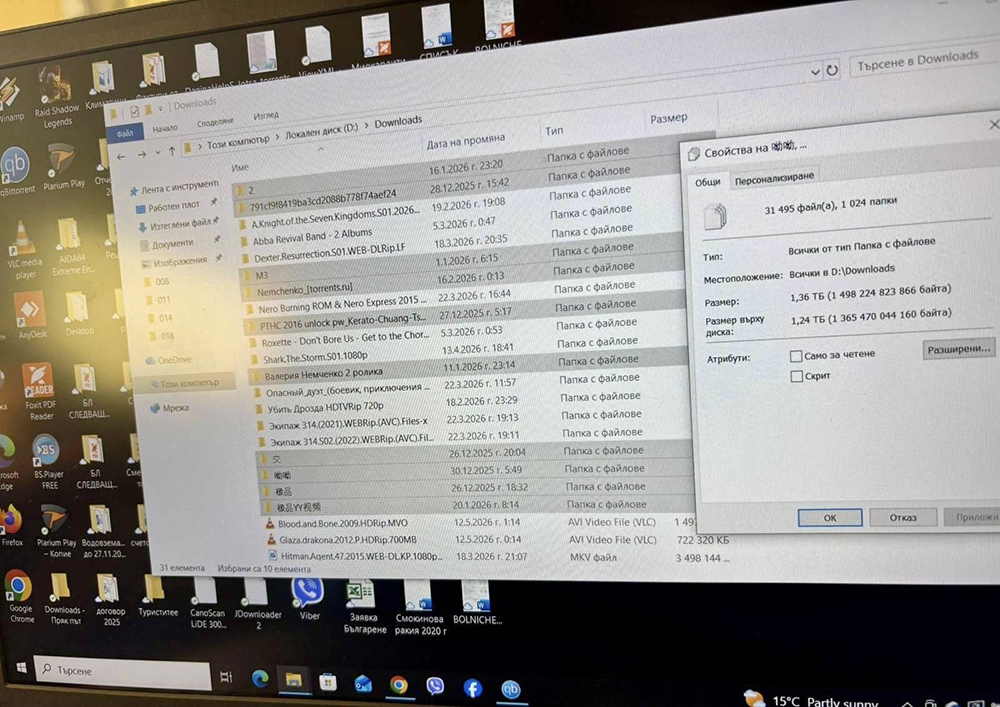Open the Winamp desktop shortcut

pos(9,102)
